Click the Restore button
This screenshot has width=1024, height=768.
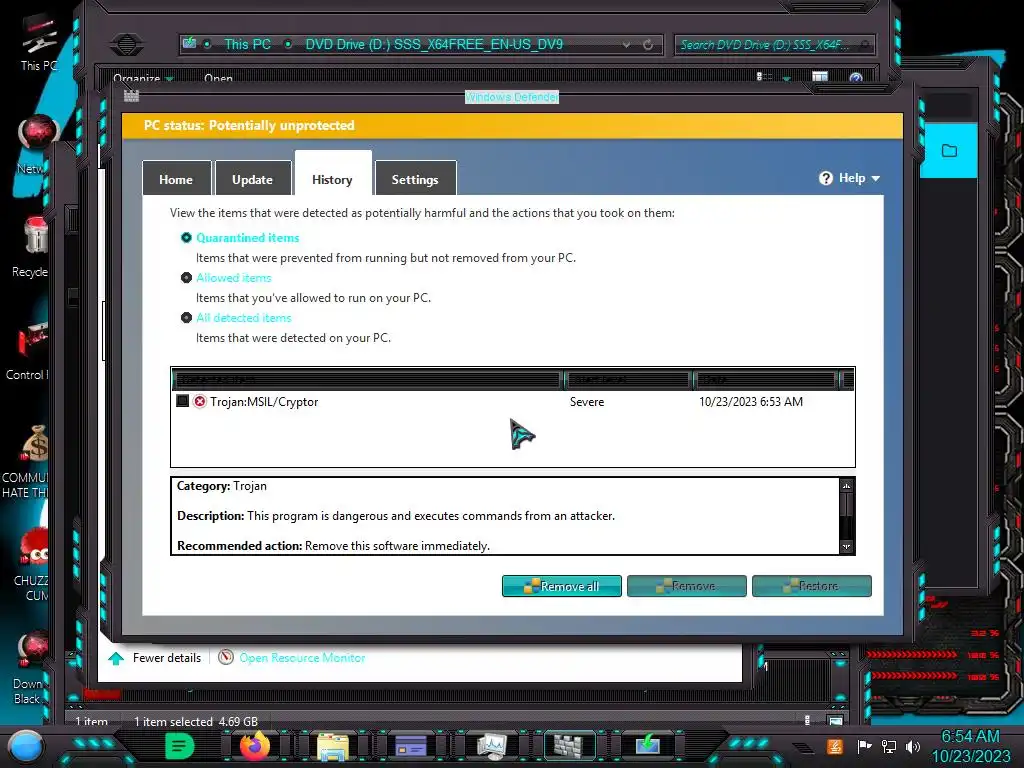812,586
